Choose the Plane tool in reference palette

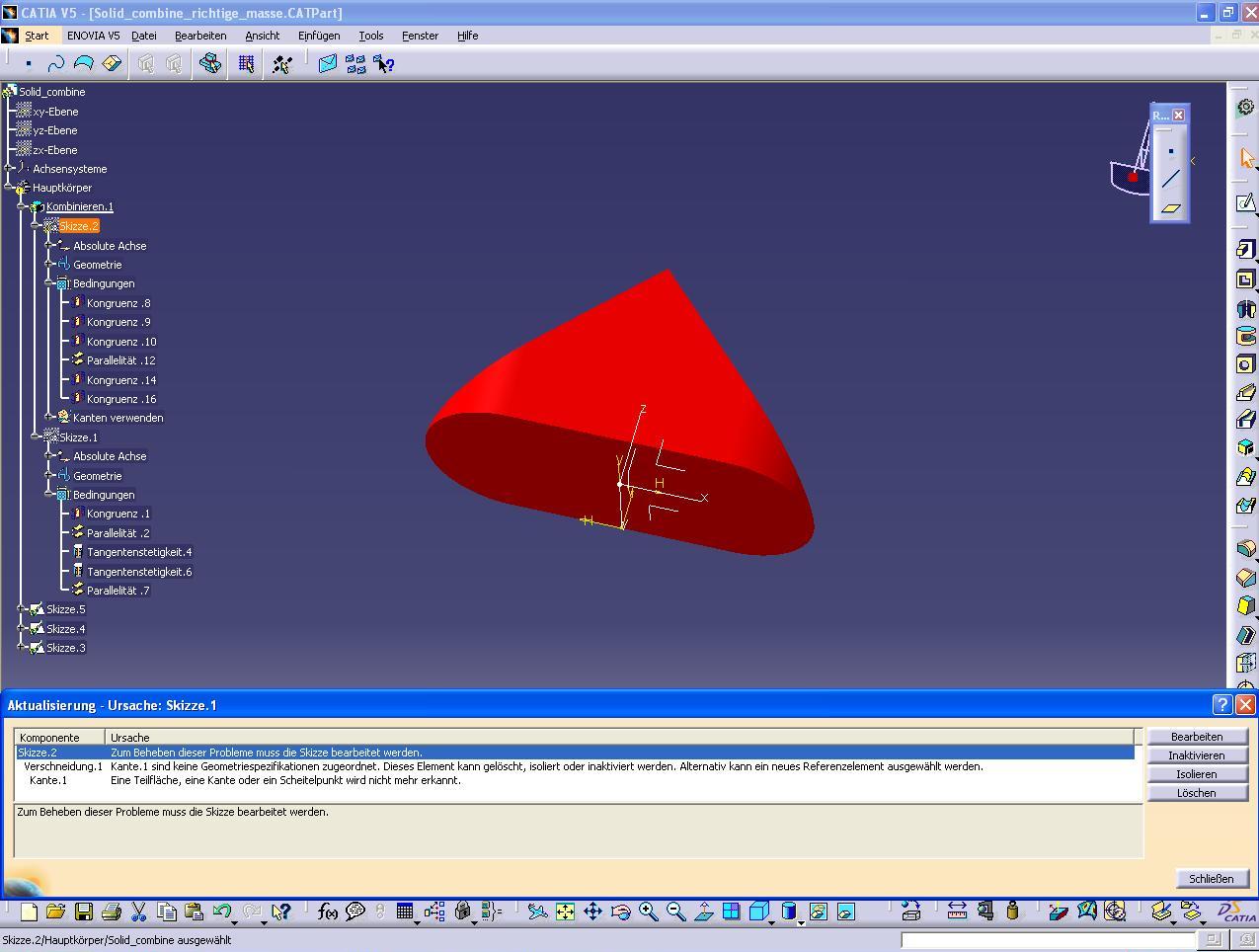[x=1170, y=207]
